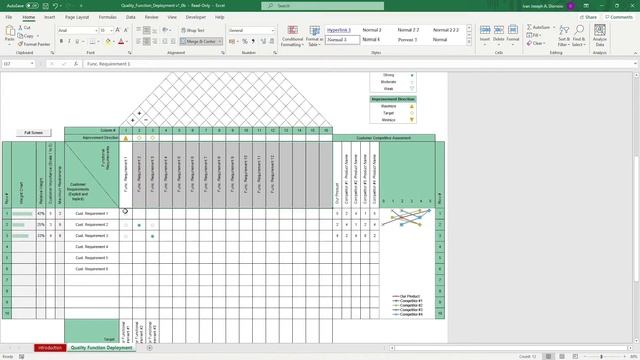Click the Top Align icon
This screenshot has height=360, width=640.
coord(139,30)
